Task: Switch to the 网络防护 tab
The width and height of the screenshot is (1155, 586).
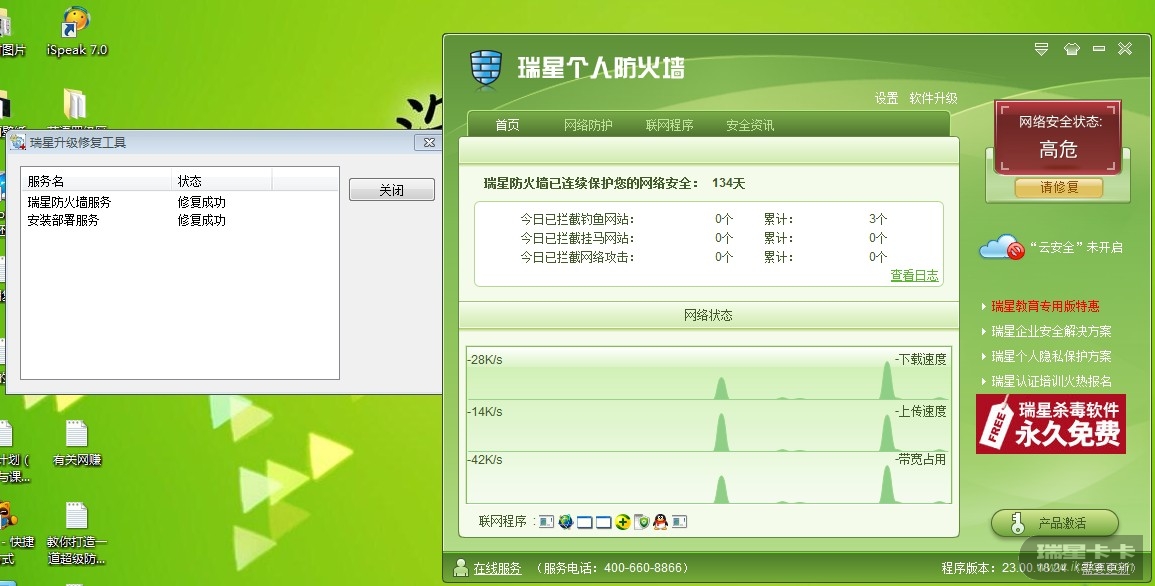Action: pyautogui.click(x=588, y=125)
